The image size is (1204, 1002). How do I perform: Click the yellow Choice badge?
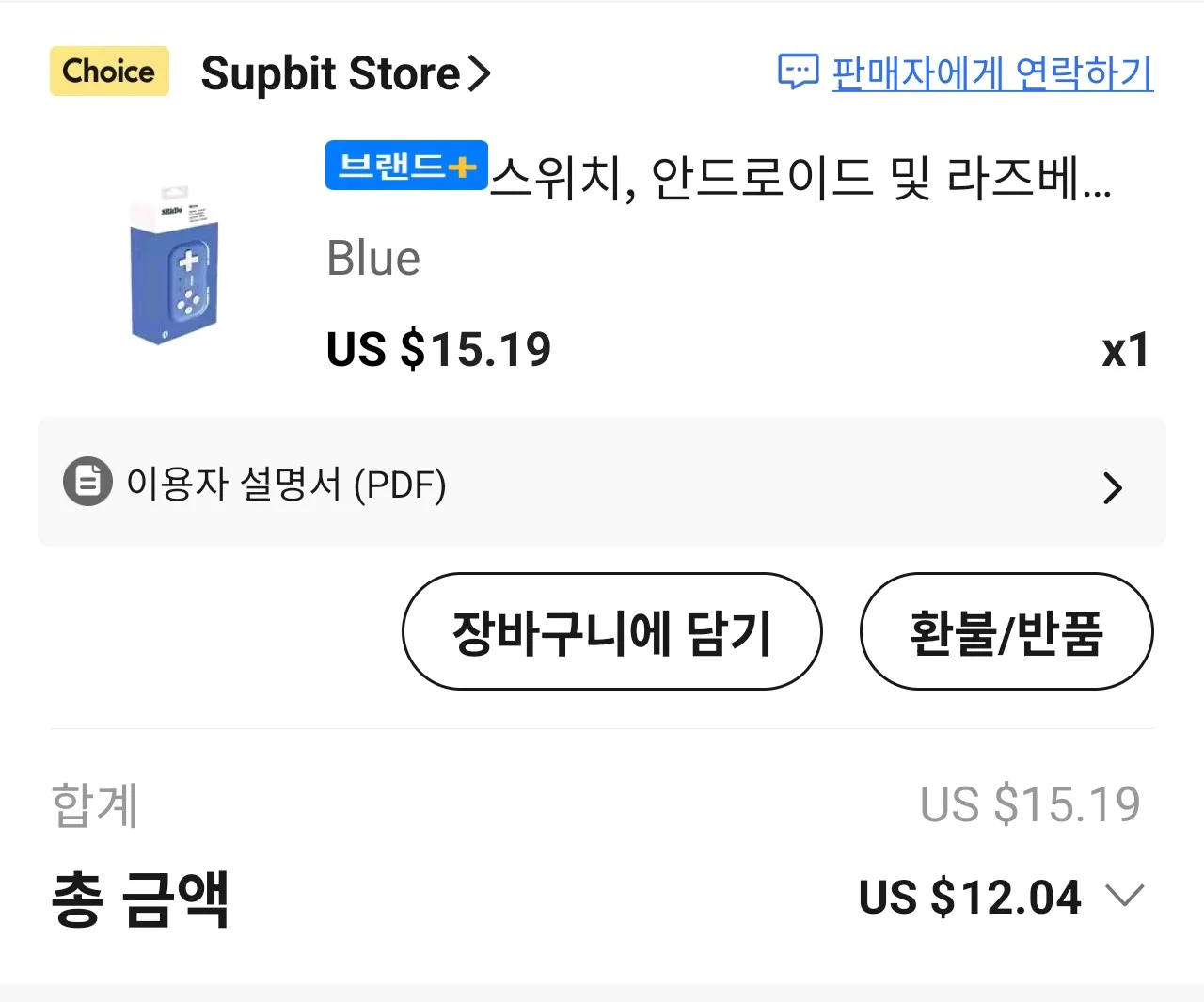(109, 72)
